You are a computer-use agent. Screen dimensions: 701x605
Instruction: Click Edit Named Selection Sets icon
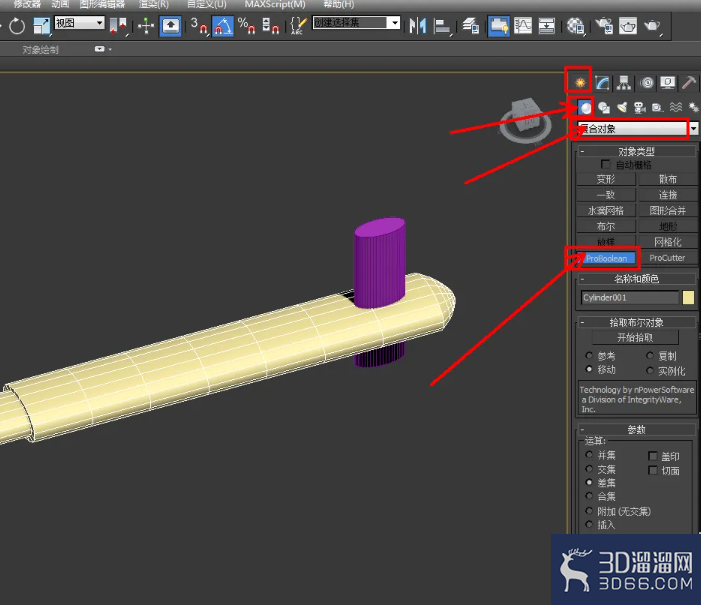coord(298,25)
